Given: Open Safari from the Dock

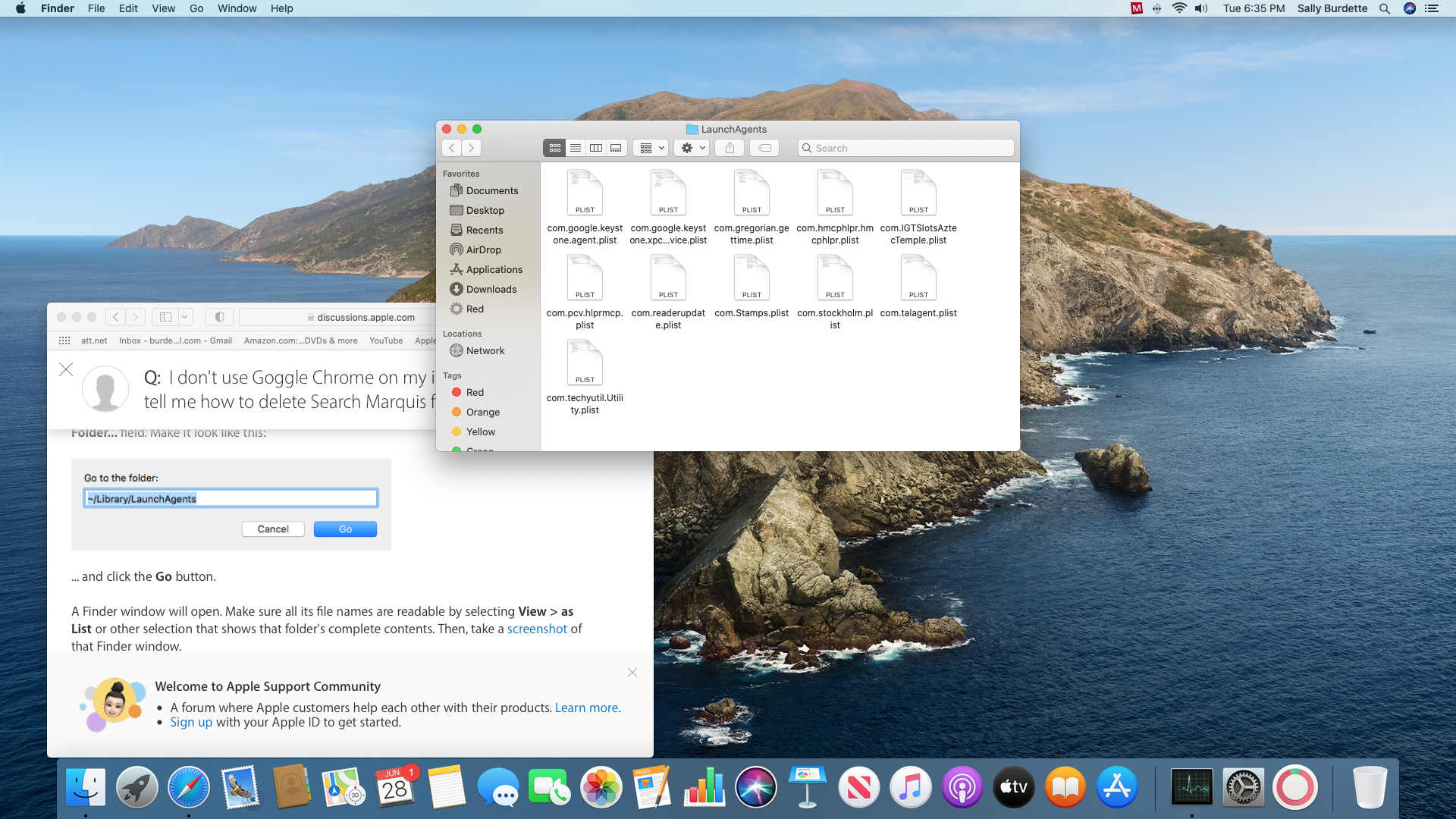Looking at the screenshot, I should [x=188, y=787].
